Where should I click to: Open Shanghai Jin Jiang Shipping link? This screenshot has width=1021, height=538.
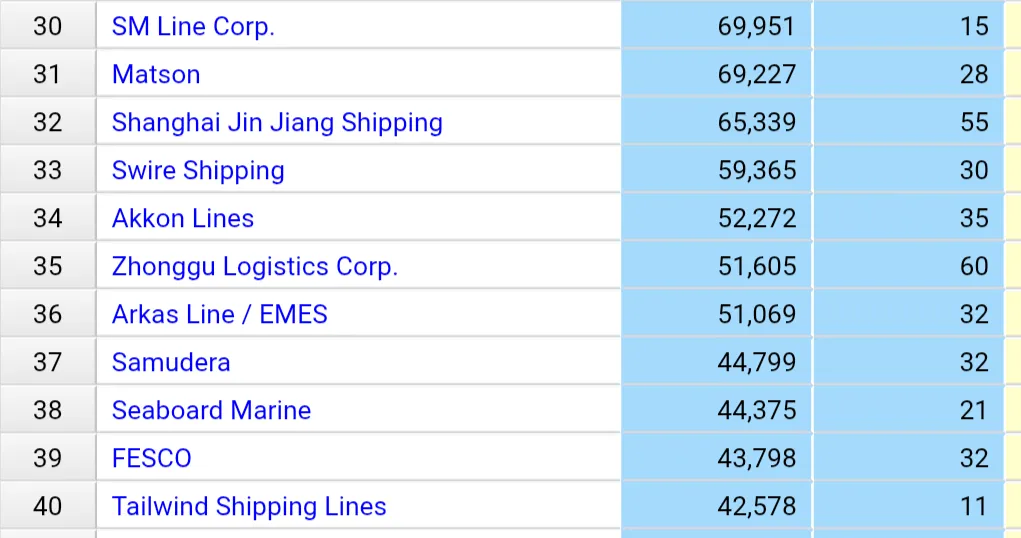coord(277,122)
